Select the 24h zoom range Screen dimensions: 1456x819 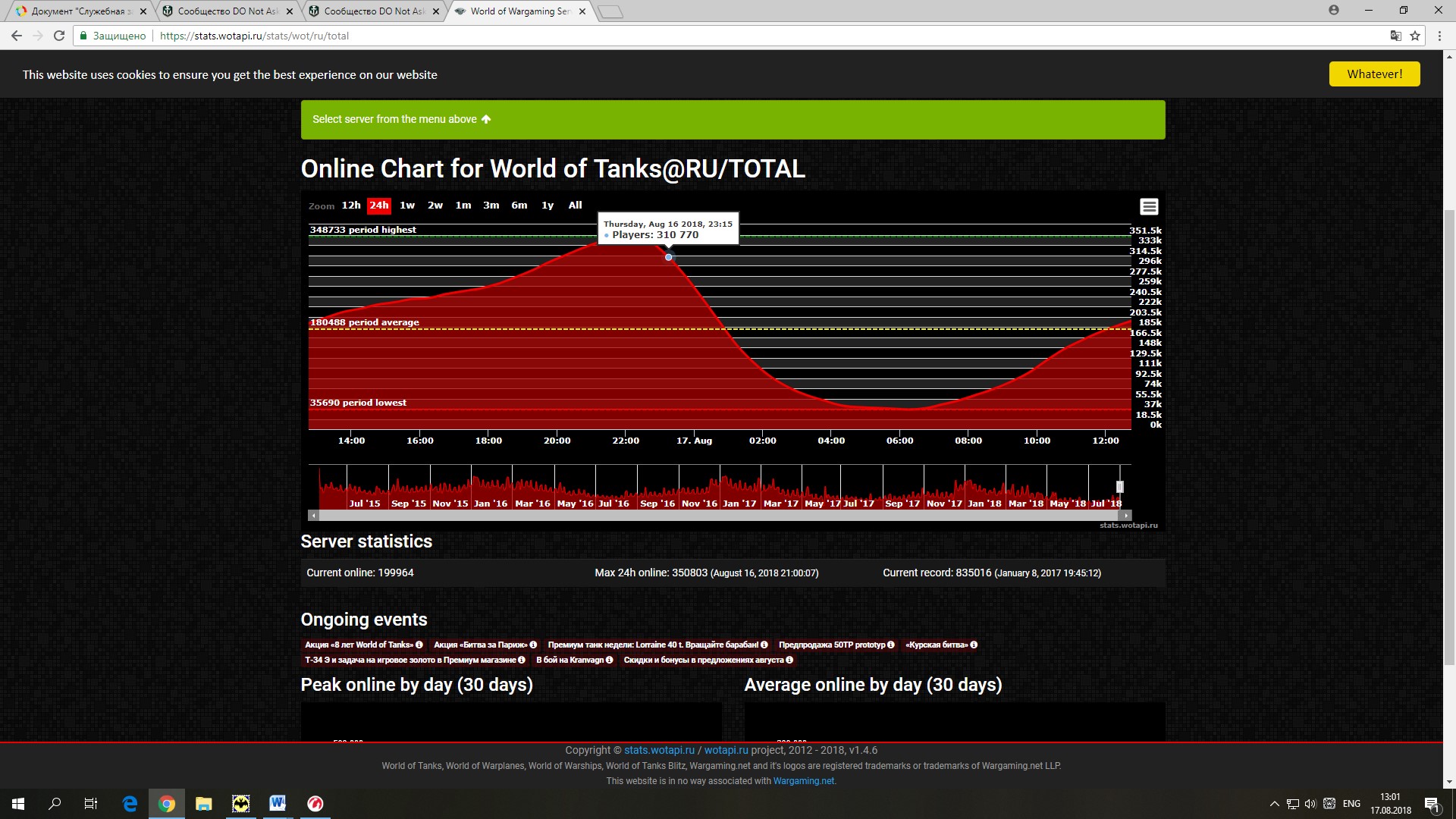(x=379, y=206)
